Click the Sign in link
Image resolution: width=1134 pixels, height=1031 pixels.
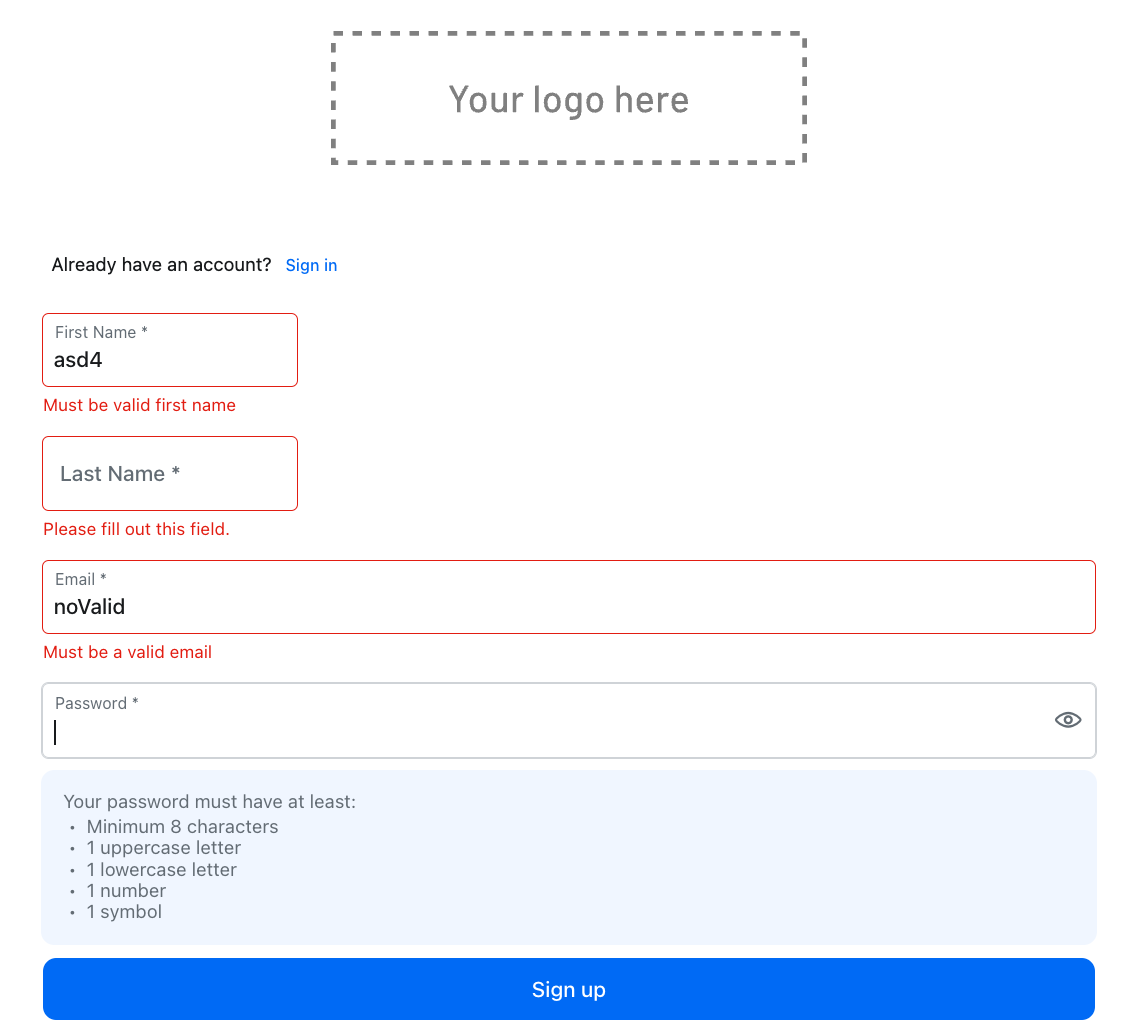(311, 265)
